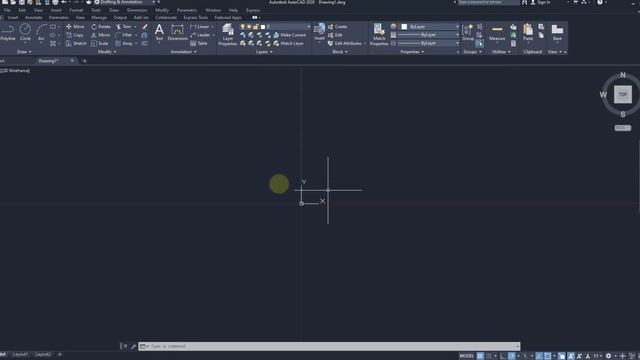This screenshot has height=360, width=640.
Task: Click Create block button
Action: (338, 27)
